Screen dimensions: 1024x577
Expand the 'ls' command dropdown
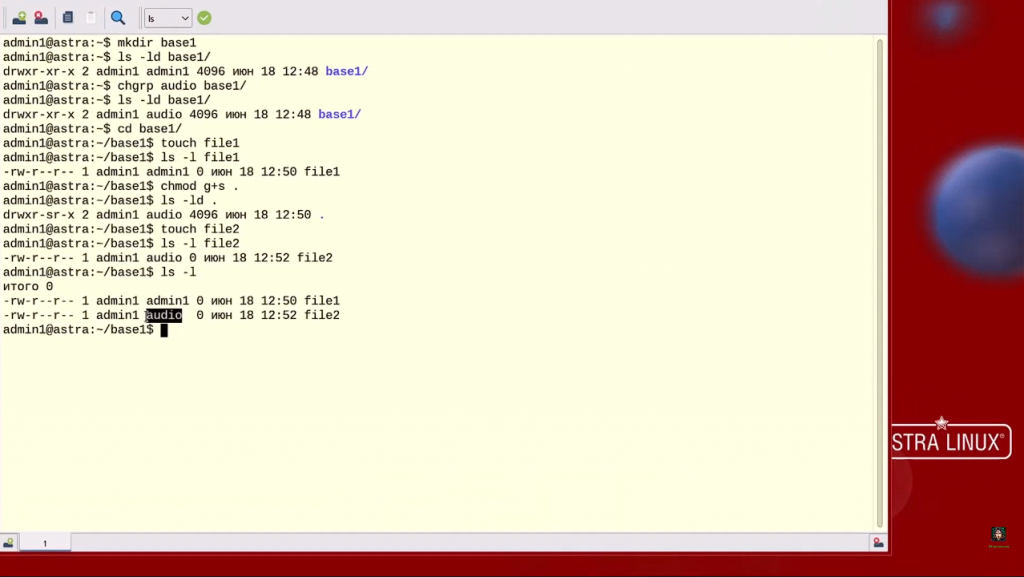pos(168,18)
